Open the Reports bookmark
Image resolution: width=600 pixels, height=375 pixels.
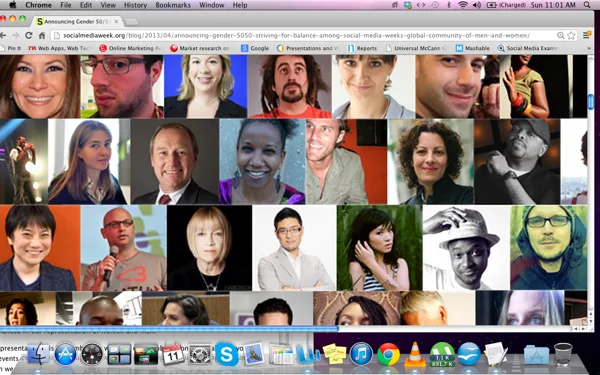click(x=362, y=48)
